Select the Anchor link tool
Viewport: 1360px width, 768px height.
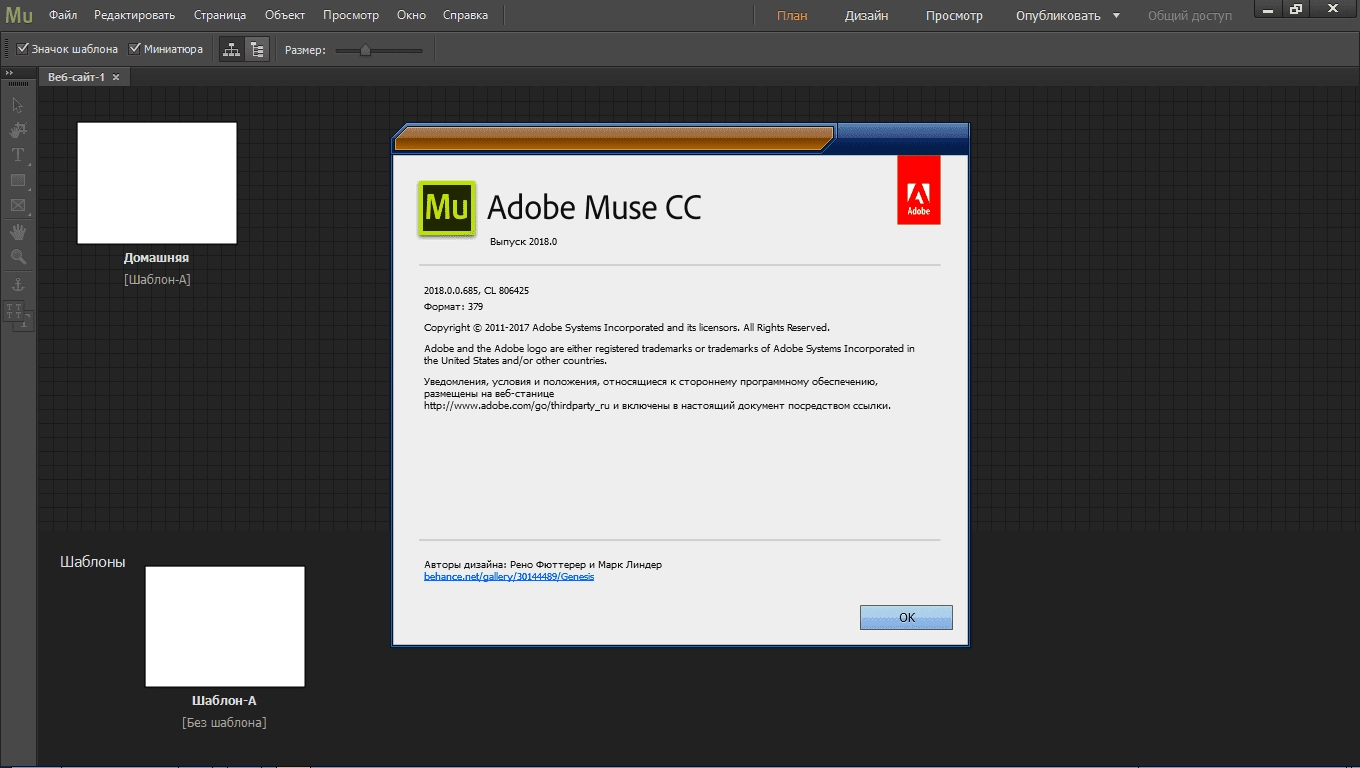click(18, 285)
